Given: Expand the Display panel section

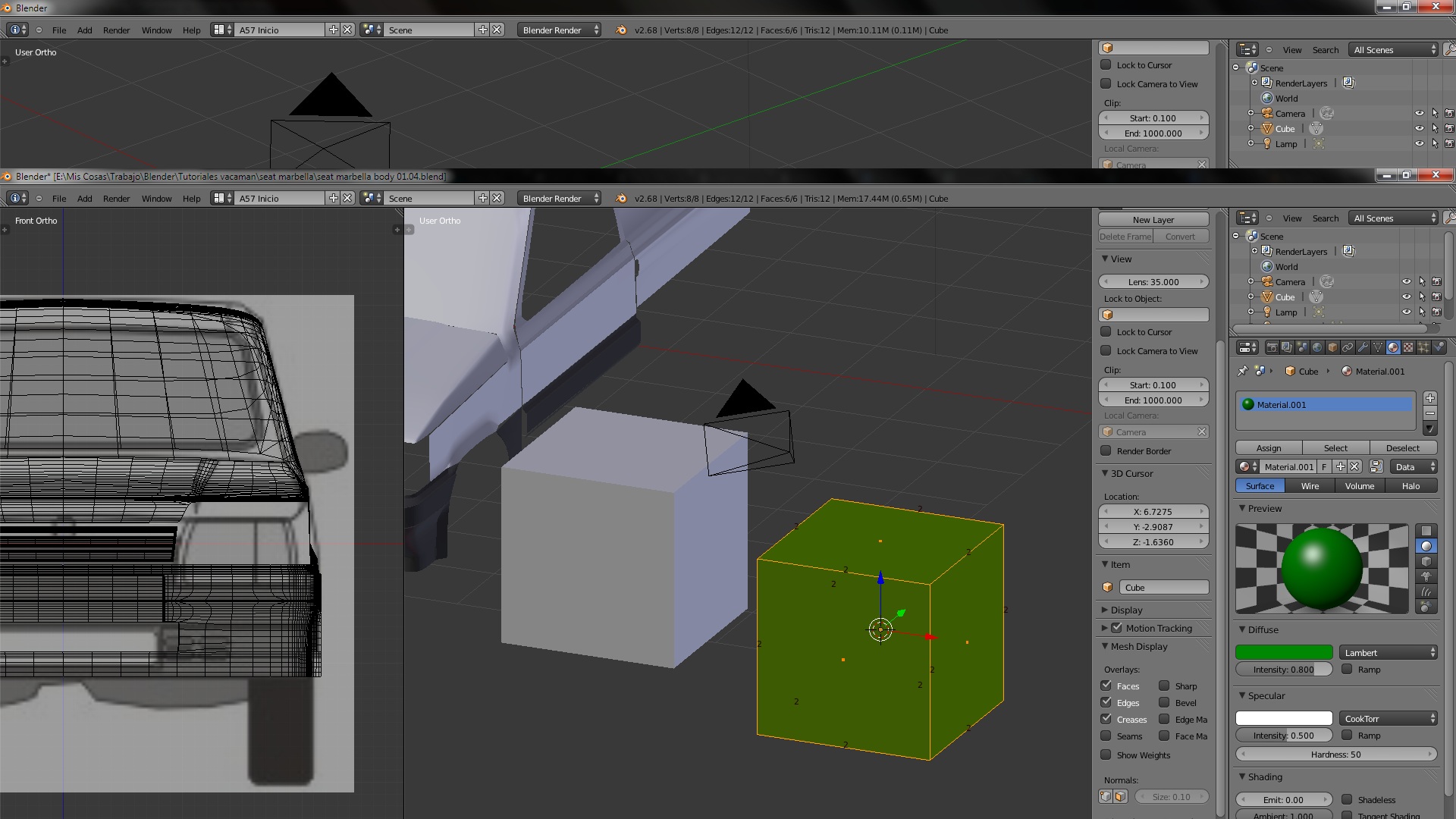Looking at the screenshot, I should [x=1126, y=610].
